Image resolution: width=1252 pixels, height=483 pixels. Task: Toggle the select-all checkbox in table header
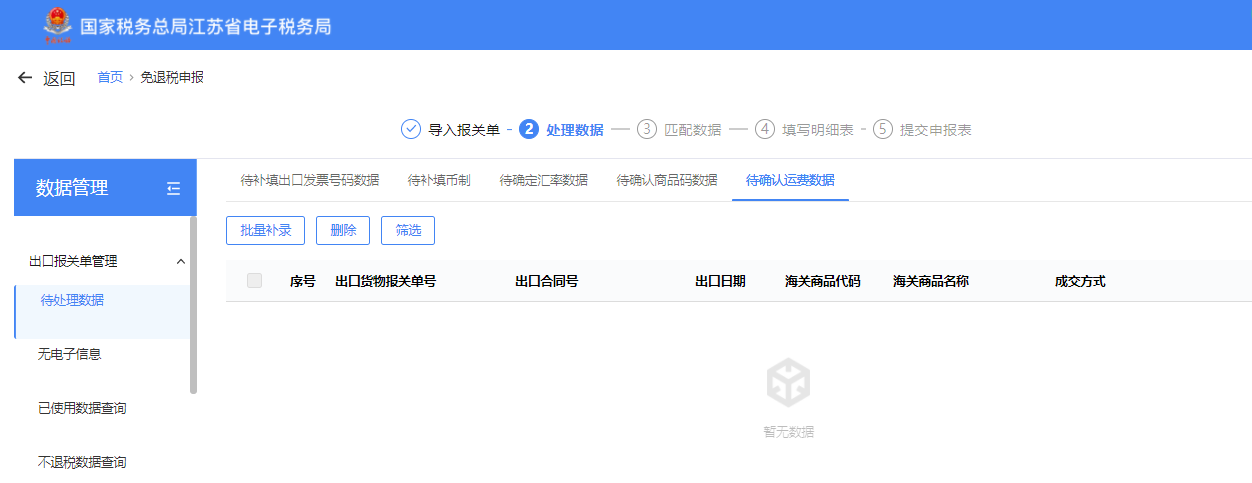tap(254, 281)
